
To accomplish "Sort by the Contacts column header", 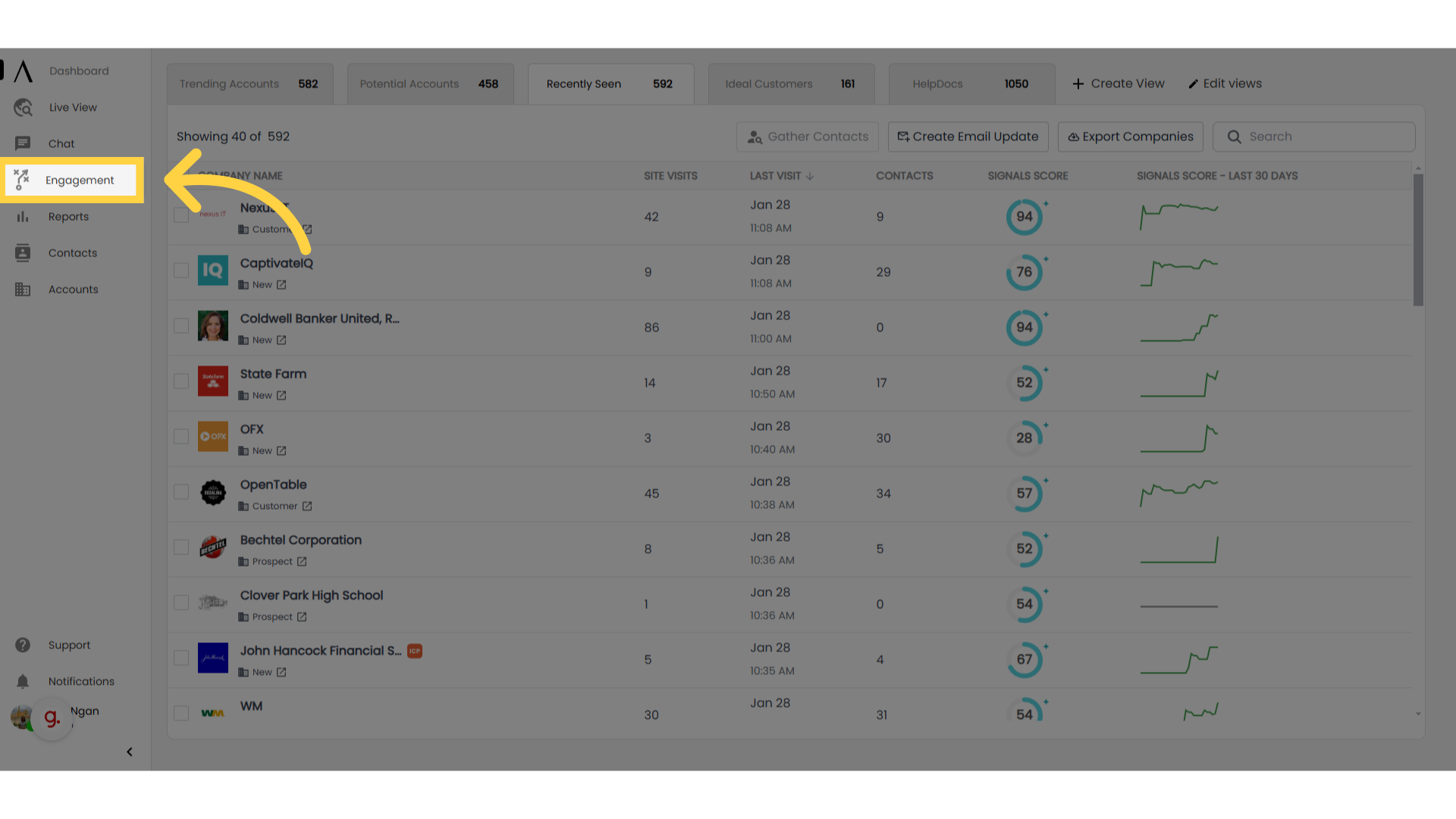I will (905, 176).
